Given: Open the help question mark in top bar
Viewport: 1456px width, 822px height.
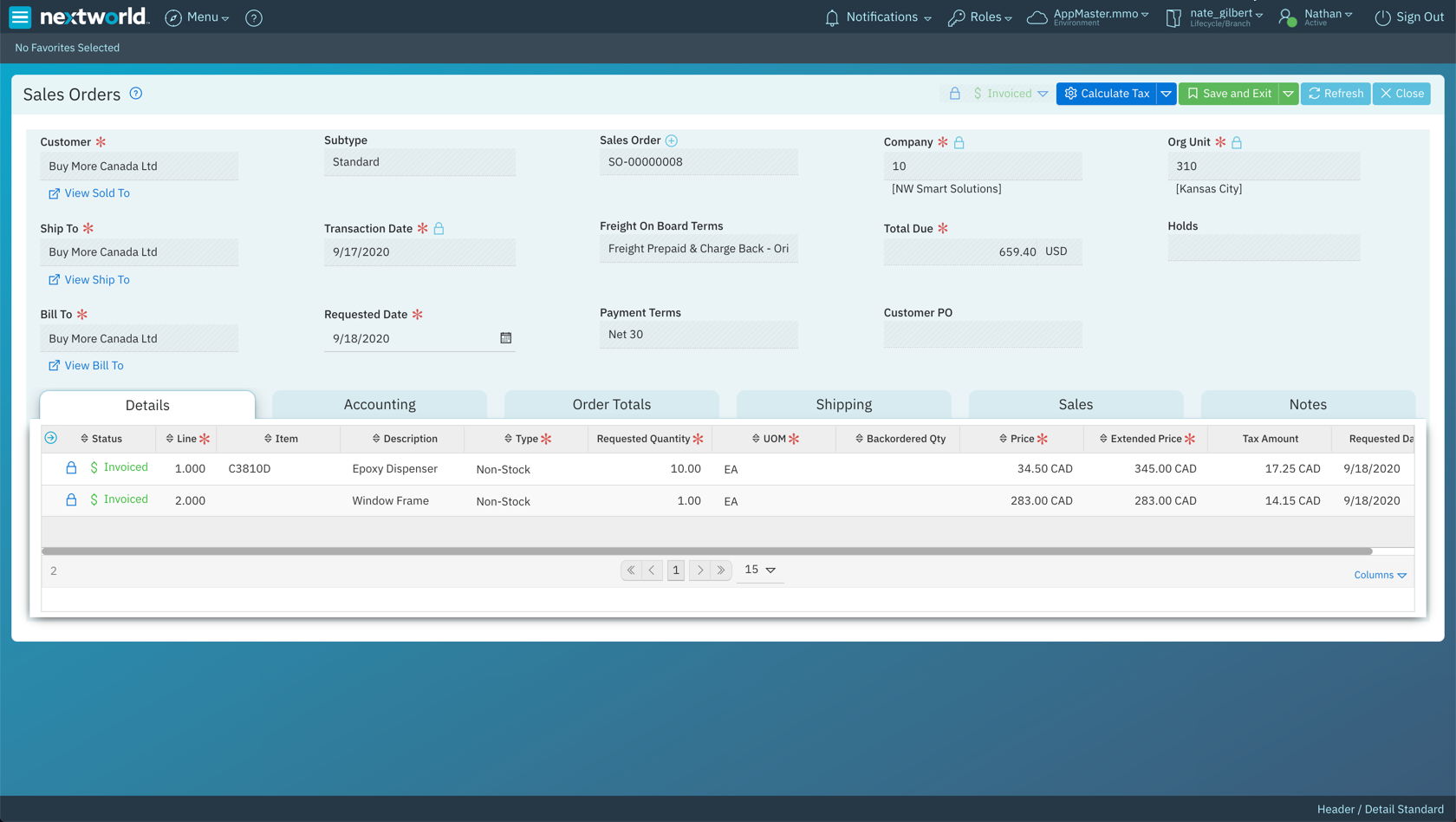Looking at the screenshot, I should click(x=254, y=17).
